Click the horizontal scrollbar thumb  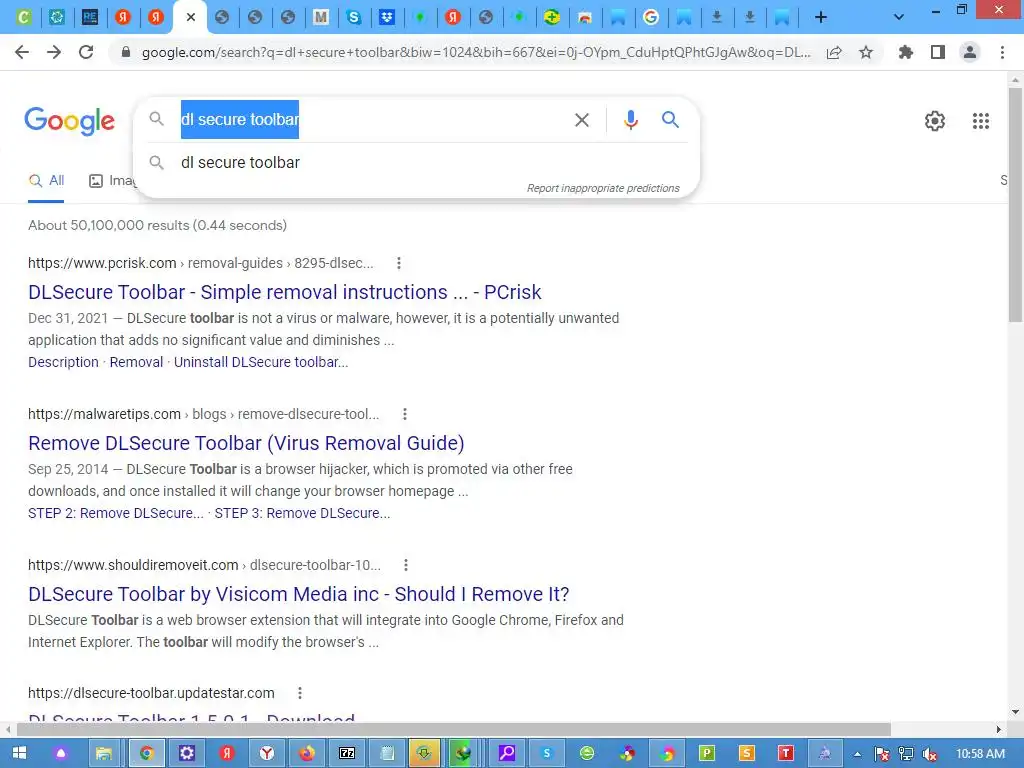[x=454, y=729]
